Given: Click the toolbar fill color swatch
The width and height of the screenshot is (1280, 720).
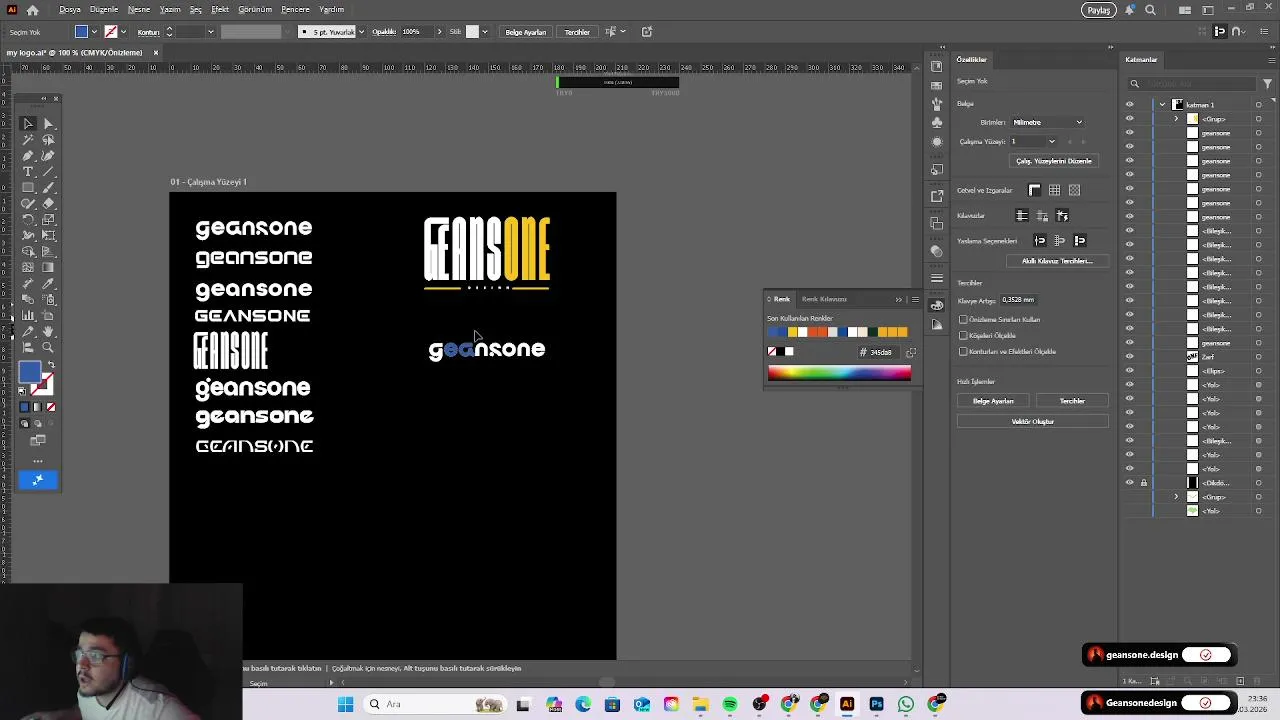Looking at the screenshot, I should pyautogui.click(x=29, y=372).
